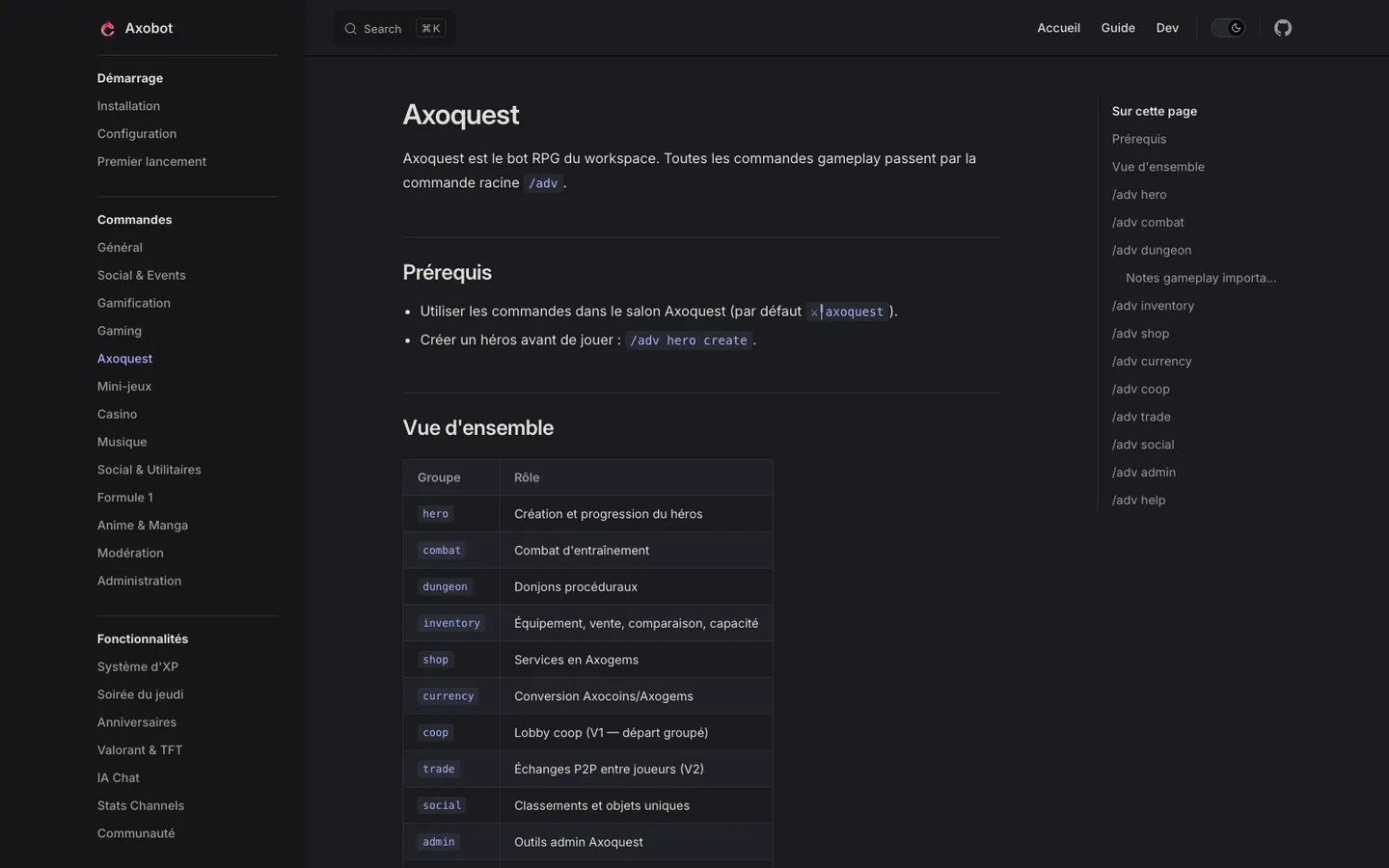Screen dimensions: 1389x868
Task: Jump to /adv shop section
Action: [x=1141, y=334]
